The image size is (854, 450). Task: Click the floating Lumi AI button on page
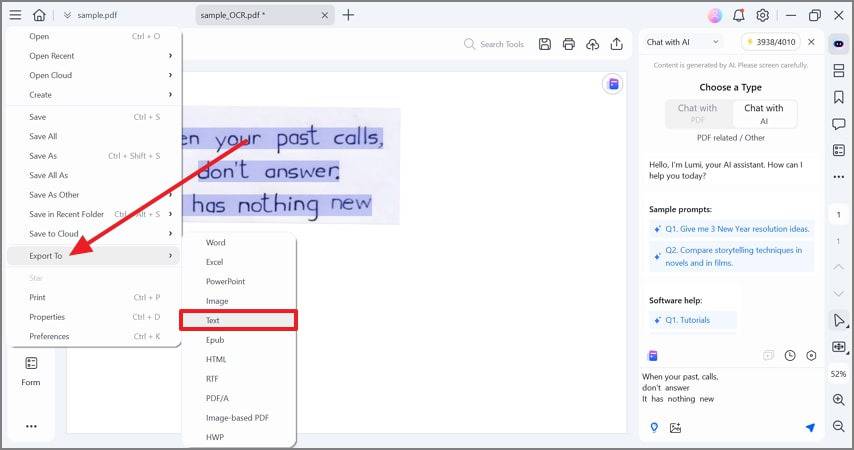[x=613, y=84]
